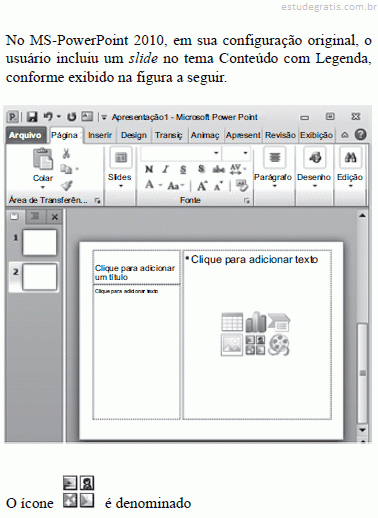Viewport: 378px width, 518px height.
Task: Click the Insert Table placeholder icon
Action: [232, 322]
